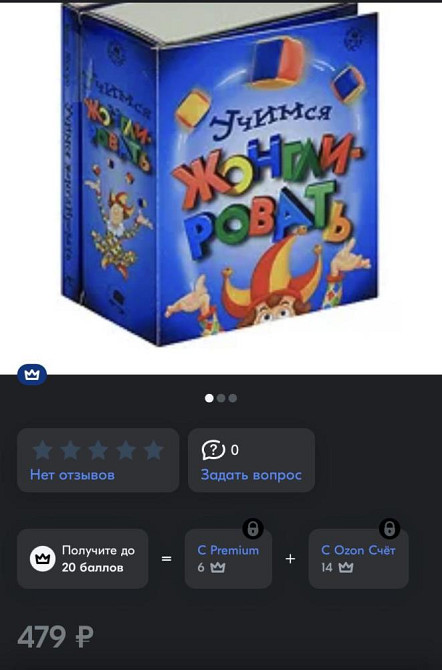Screen dimensions: 442x670
Task: Select the fifth star in the rating
Action: [x=153, y=450]
